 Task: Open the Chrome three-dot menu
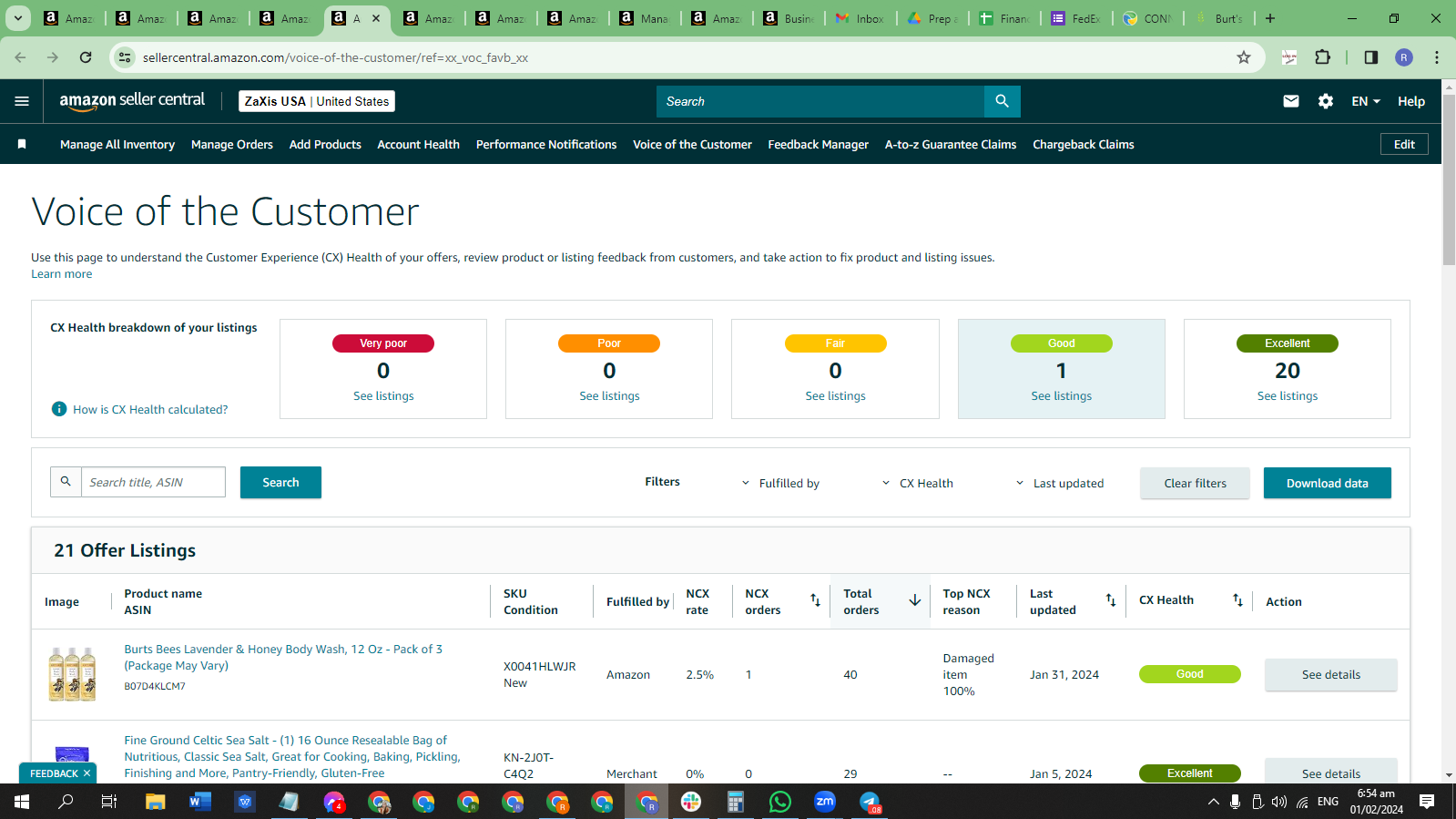point(1437,57)
